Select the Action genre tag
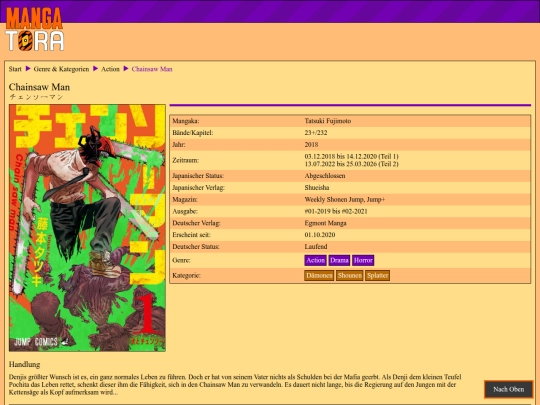The height and width of the screenshot is (405, 540). 315,260
